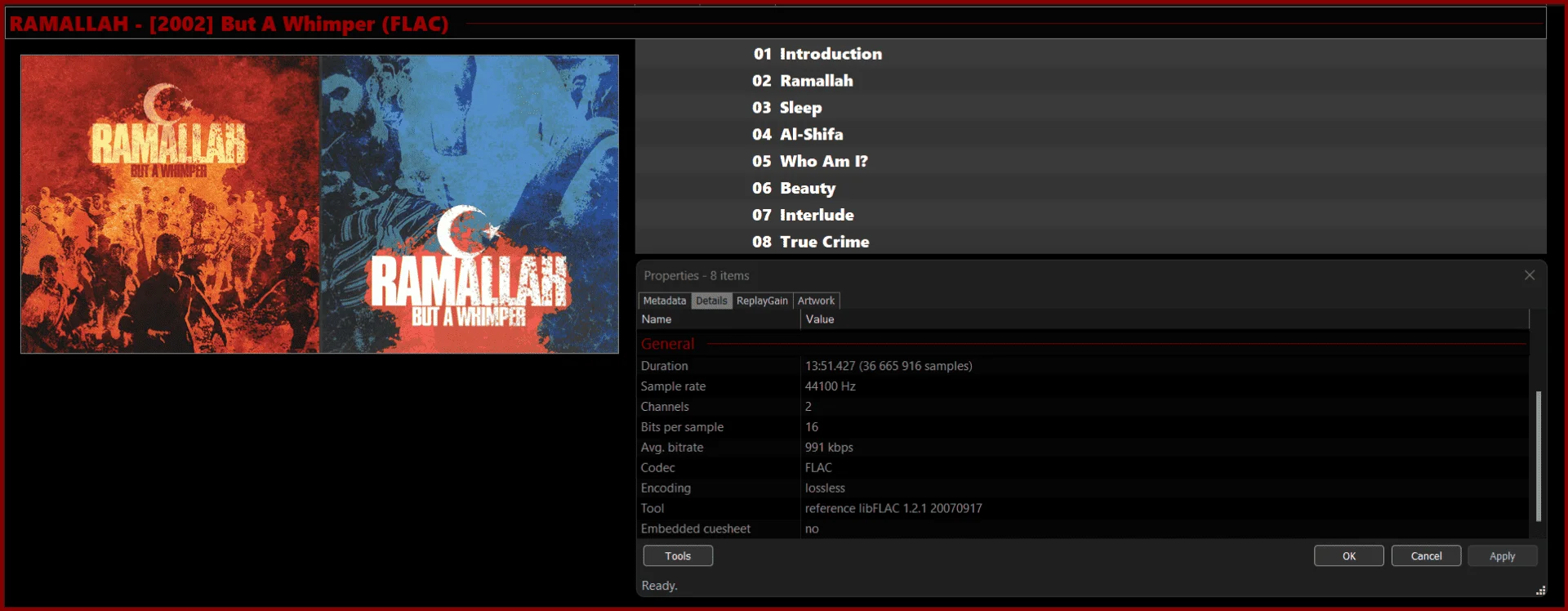Viewport: 1568px width, 611px height.
Task: Click the Apply button
Action: pyautogui.click(x=1503, y=556)
